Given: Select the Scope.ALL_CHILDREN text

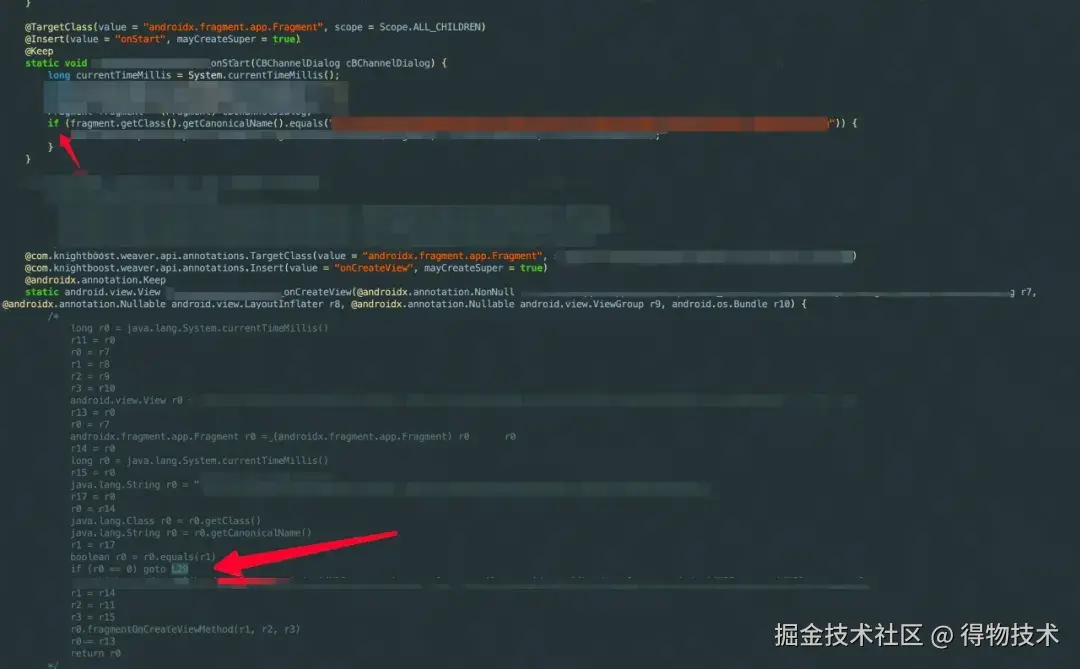Looking at the screenshot, I should click(430, 27).
